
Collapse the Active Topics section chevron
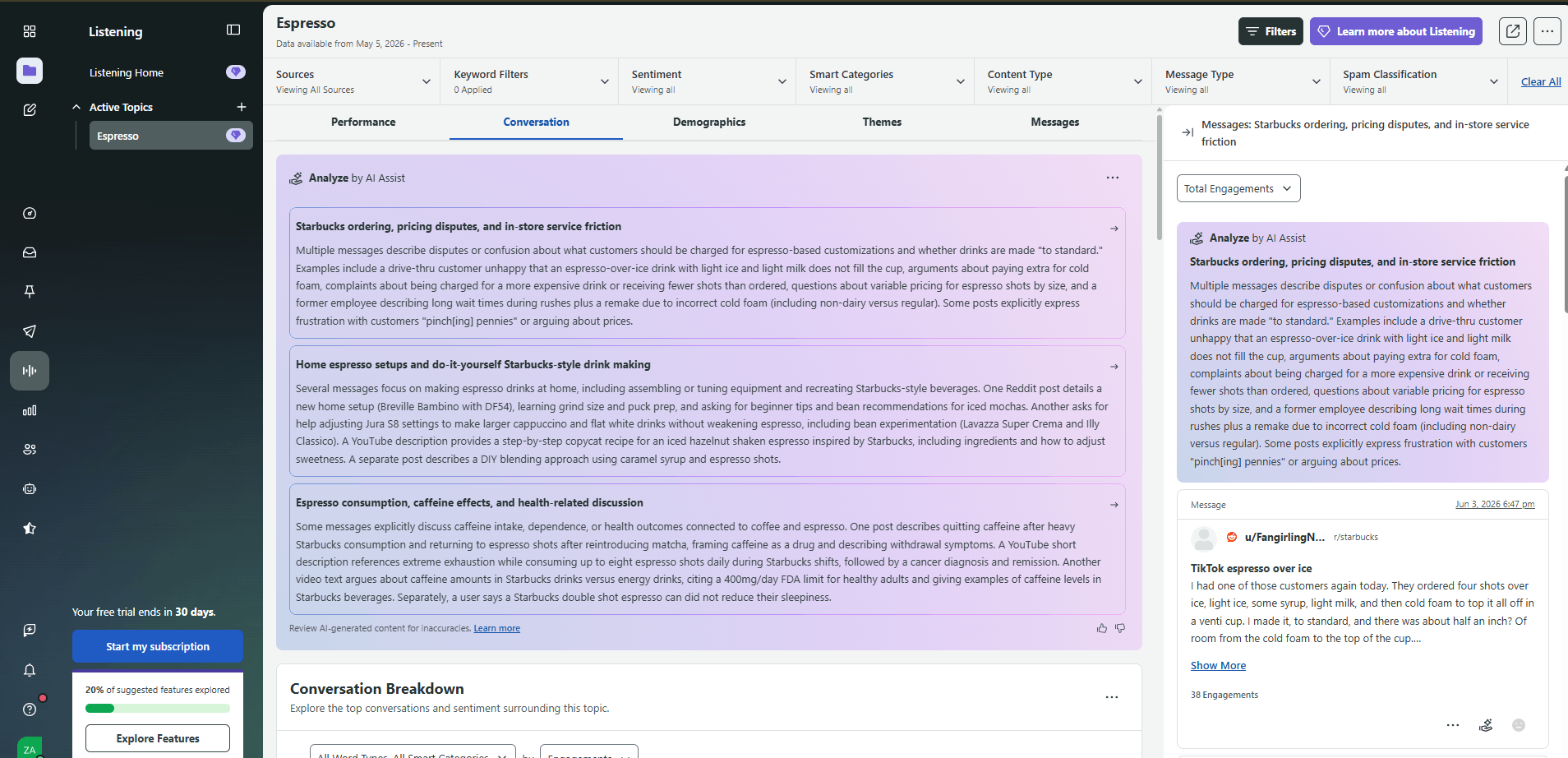(76, 107)
